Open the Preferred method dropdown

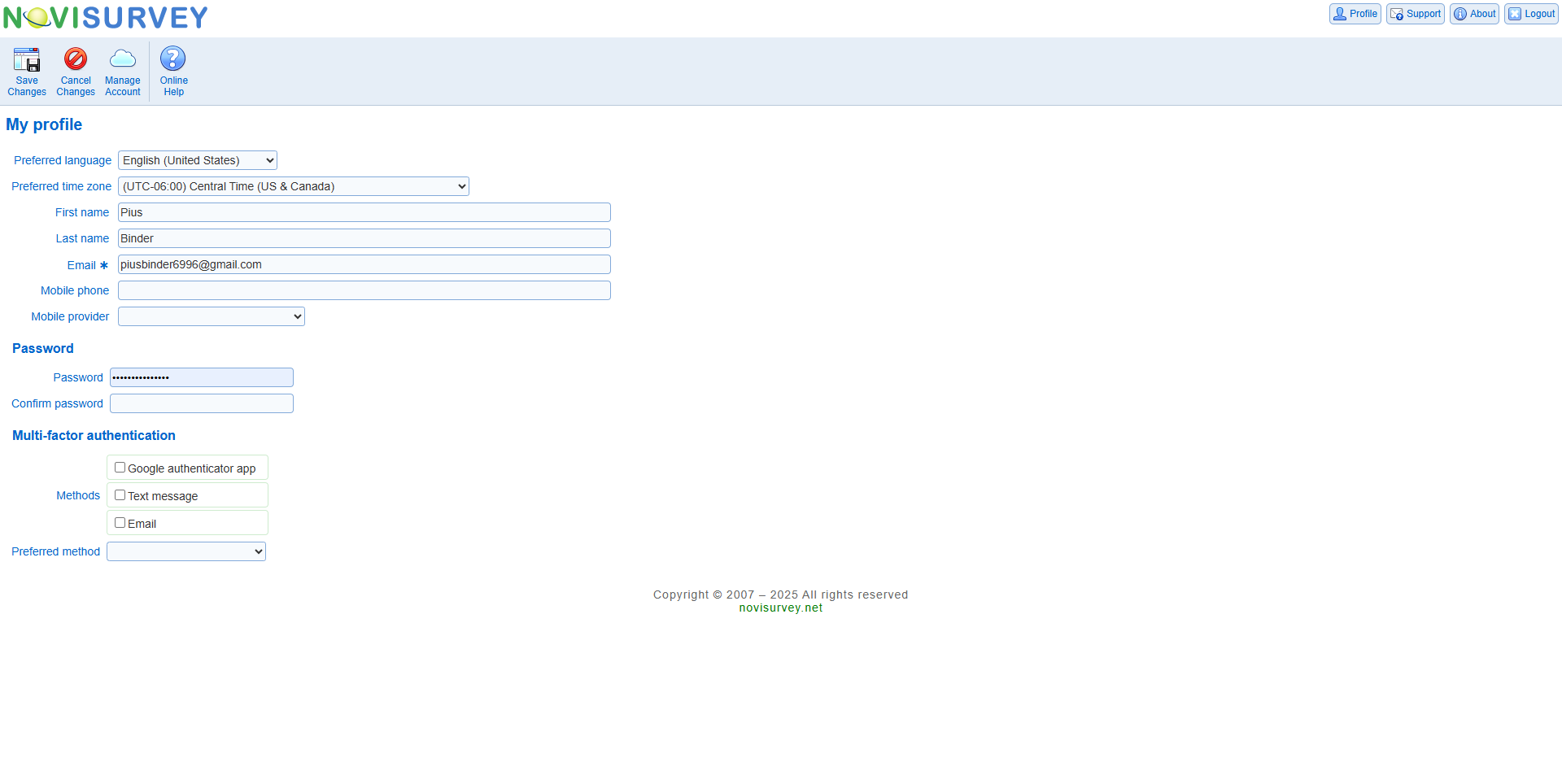tap(186, 551)
